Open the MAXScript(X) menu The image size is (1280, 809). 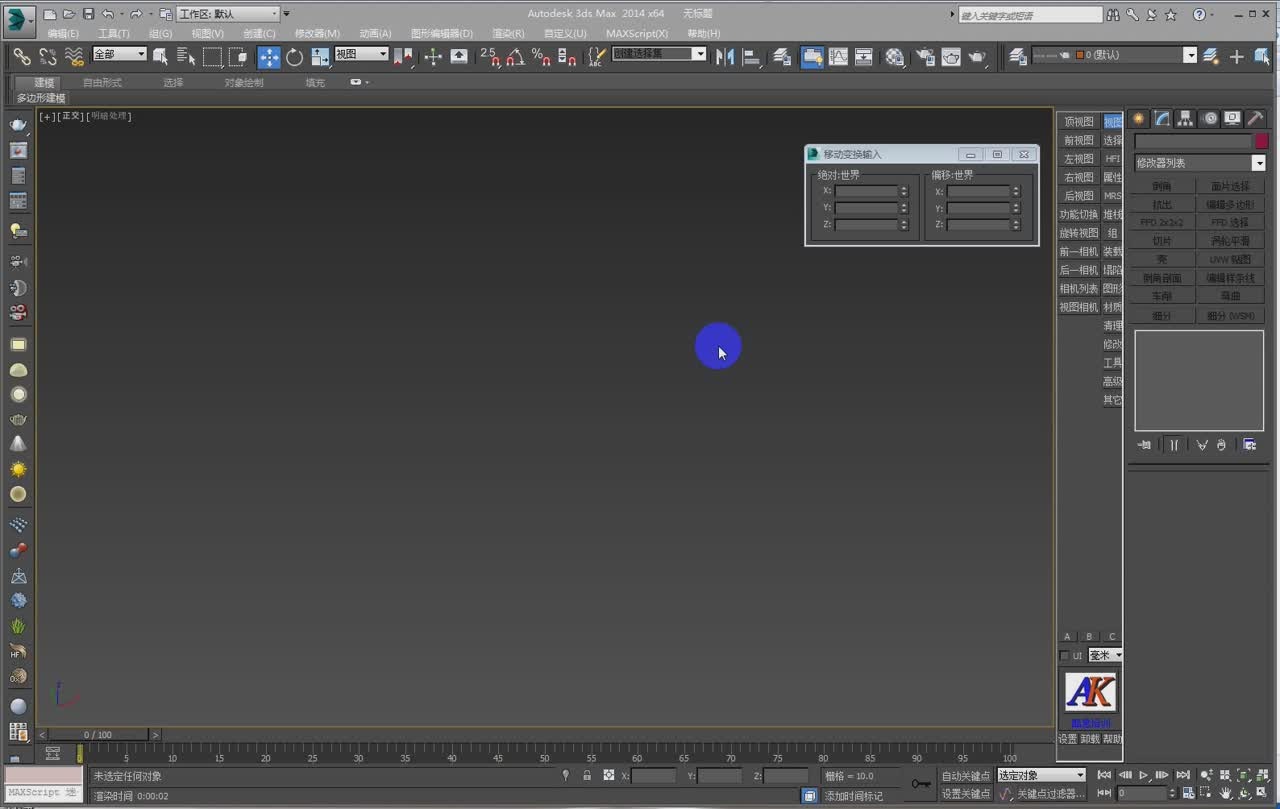click(637, 33)
